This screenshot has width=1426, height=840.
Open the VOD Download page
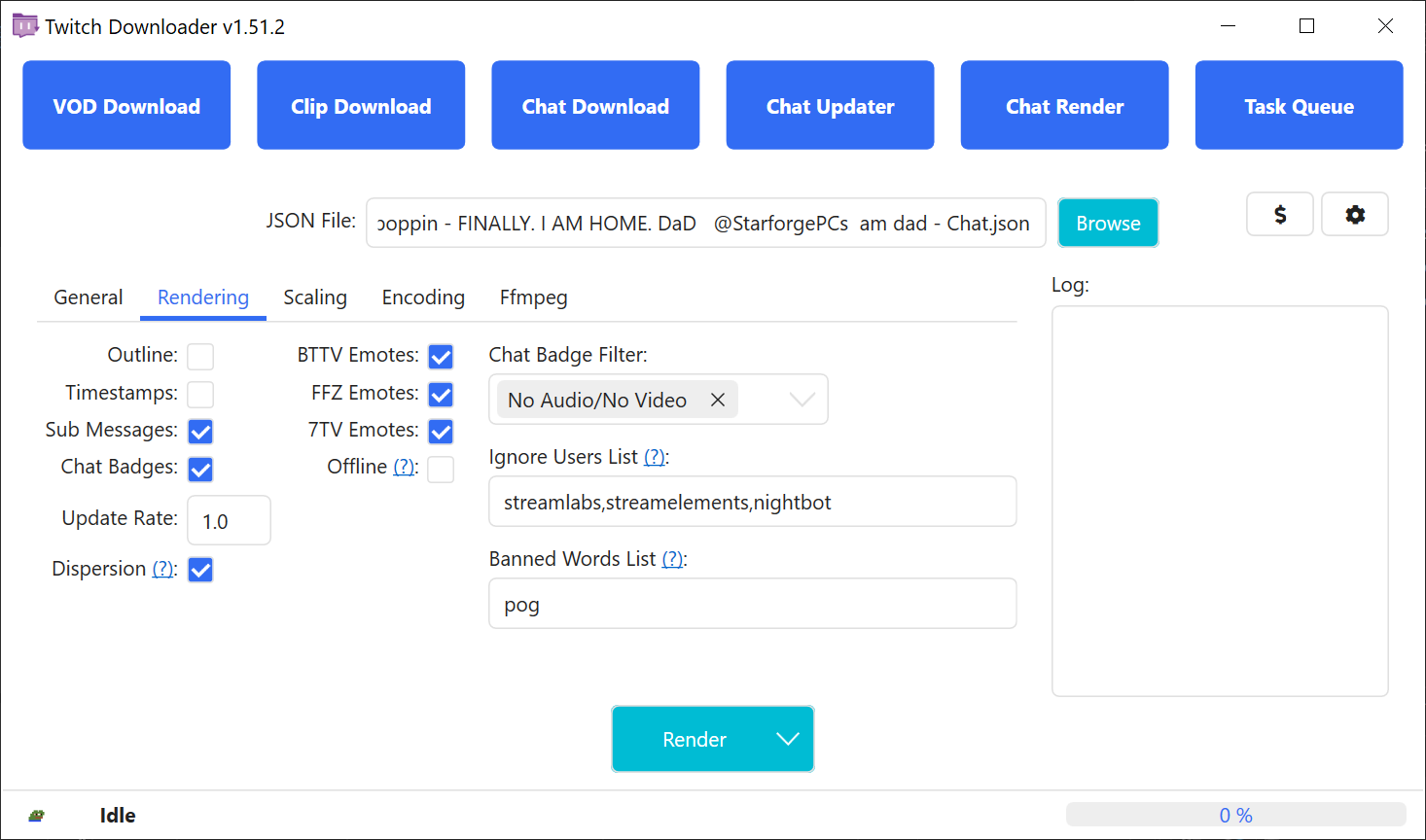tap(126, 105)
